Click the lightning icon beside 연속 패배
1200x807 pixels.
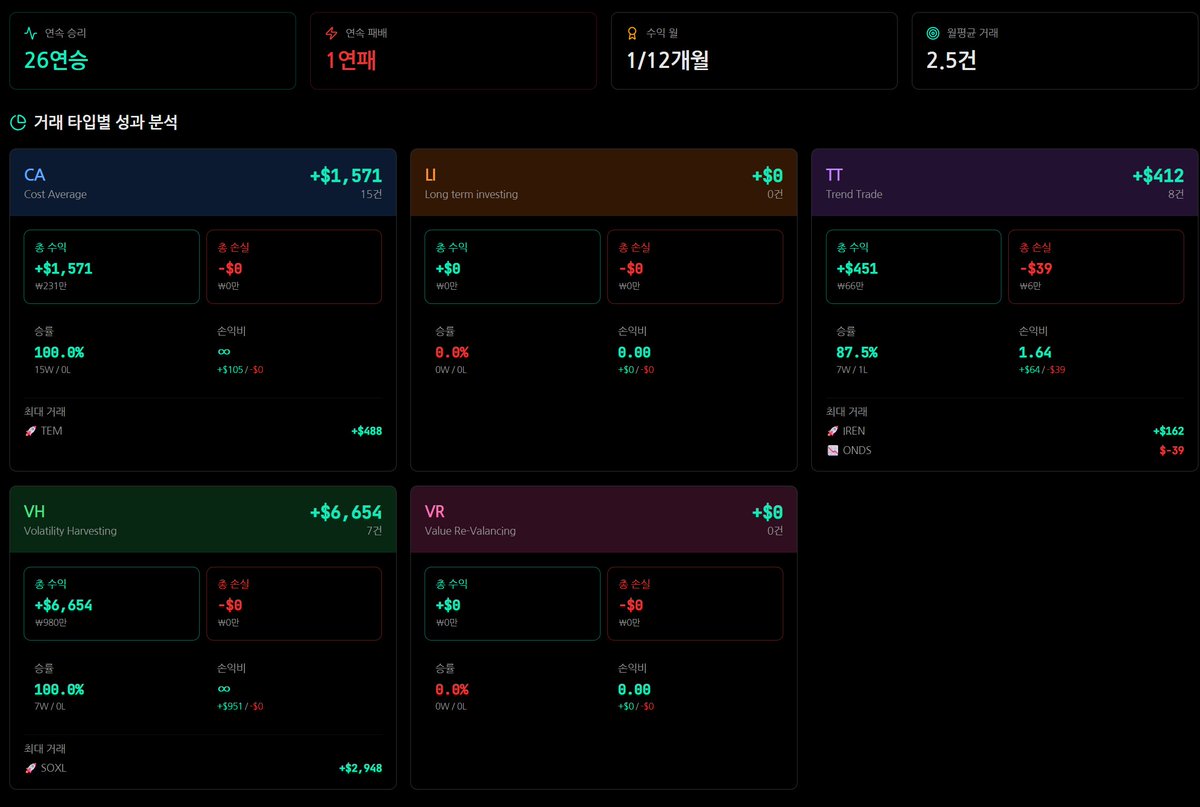click(332, 33)
